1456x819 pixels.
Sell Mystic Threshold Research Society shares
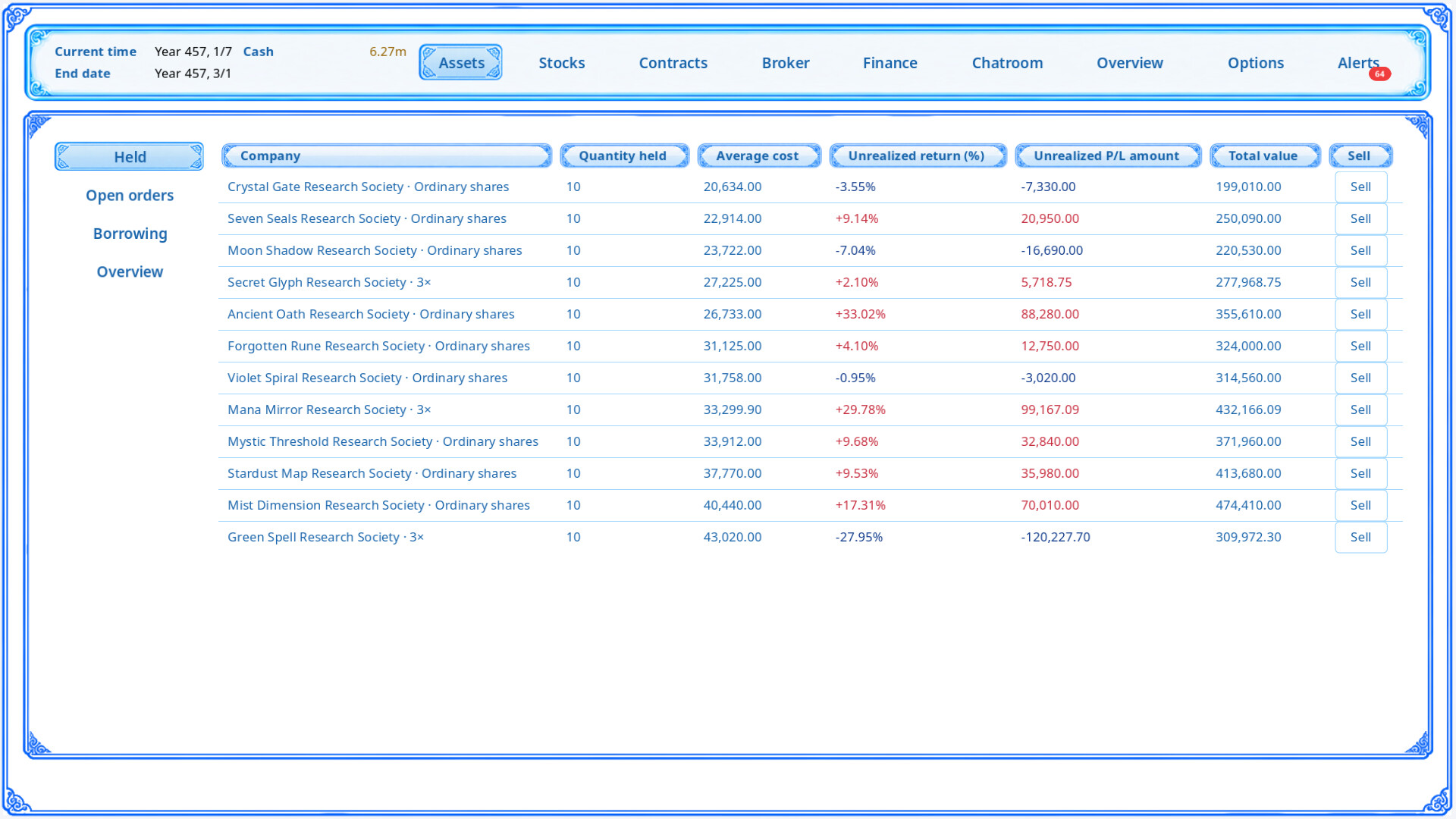point(1360,441)
